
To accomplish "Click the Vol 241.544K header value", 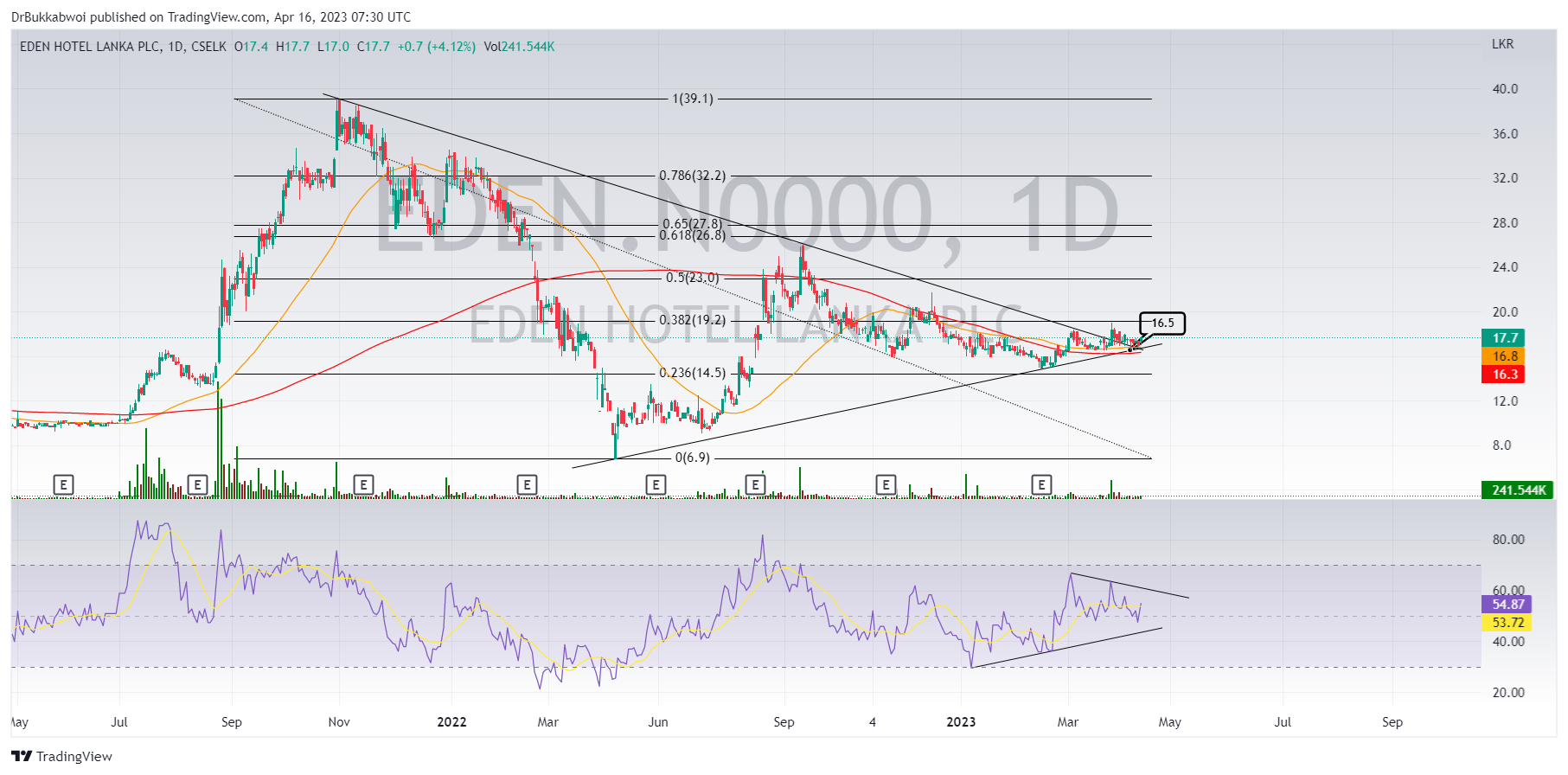I will click(519, 47).
